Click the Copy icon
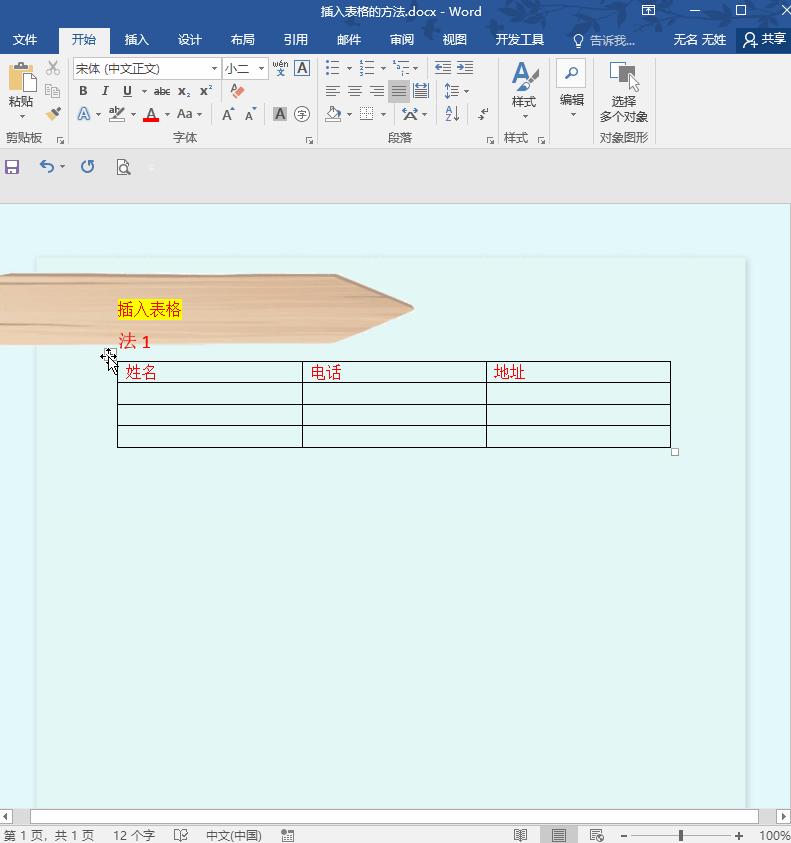Image resolution: width=791 pixels, height=843 pixels. 53,90
